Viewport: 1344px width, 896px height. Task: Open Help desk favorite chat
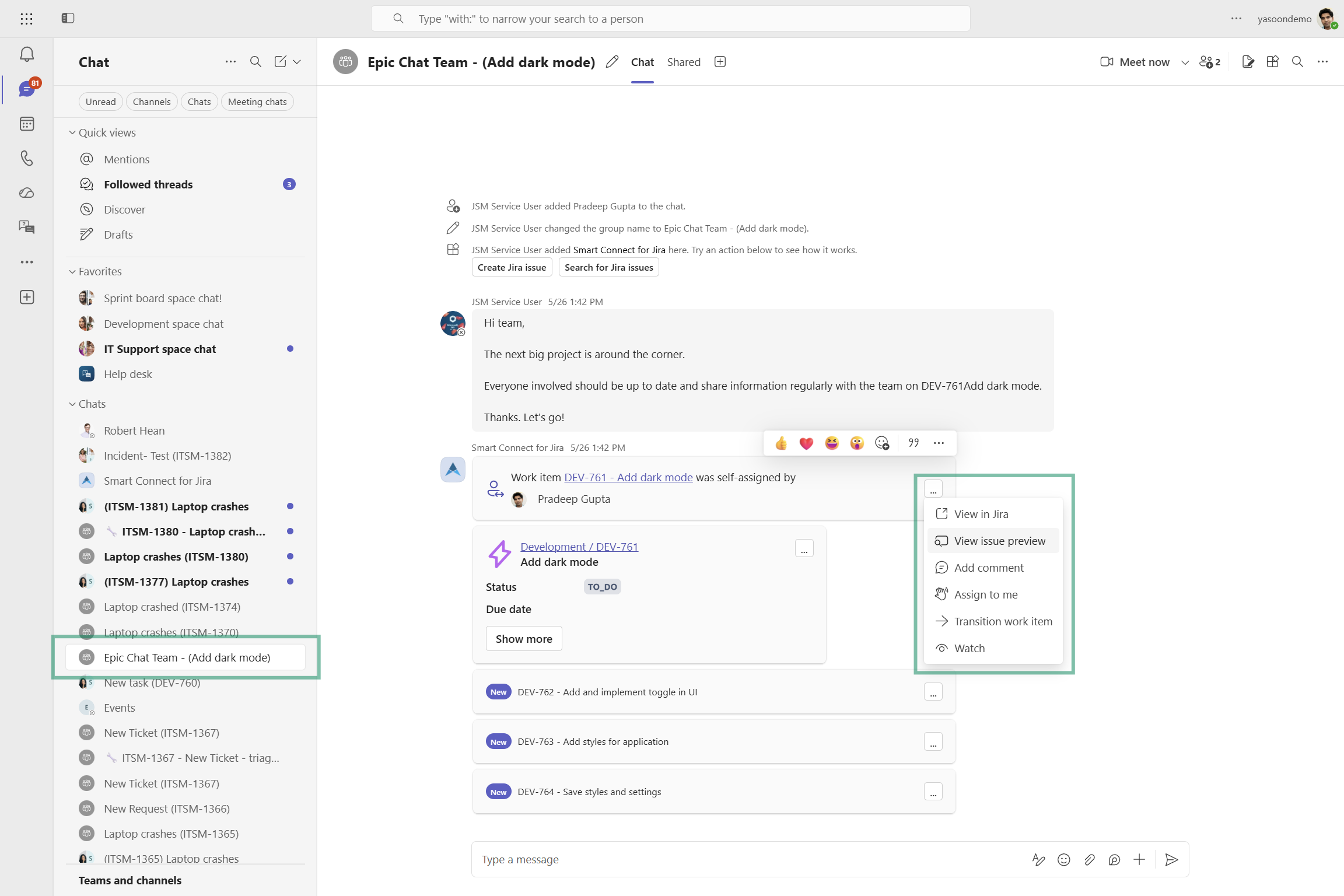click(185, 374)
